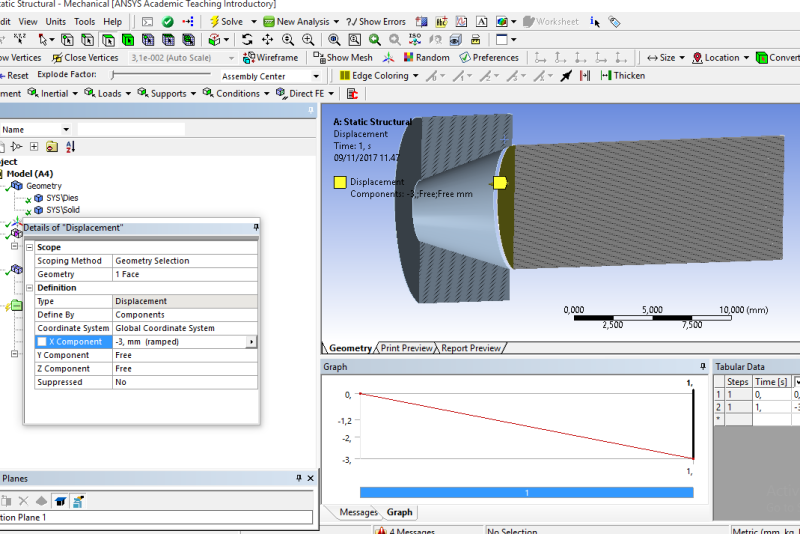The height and width of the screenshot is (534, 800).
Task: Click the folder filter icon in outline toolbar
Action: point(52,147)
